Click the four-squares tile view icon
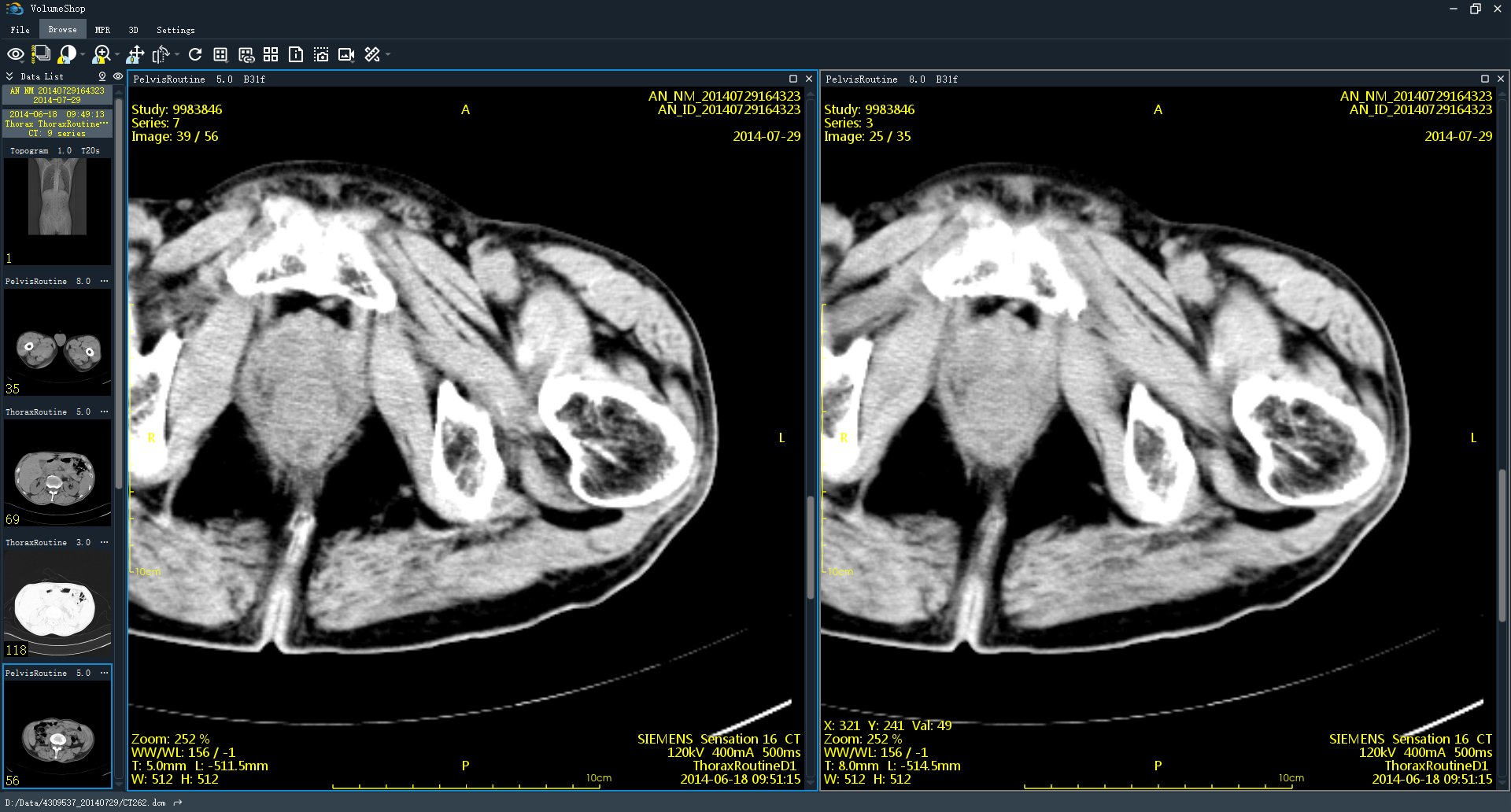 pos(271,54)
